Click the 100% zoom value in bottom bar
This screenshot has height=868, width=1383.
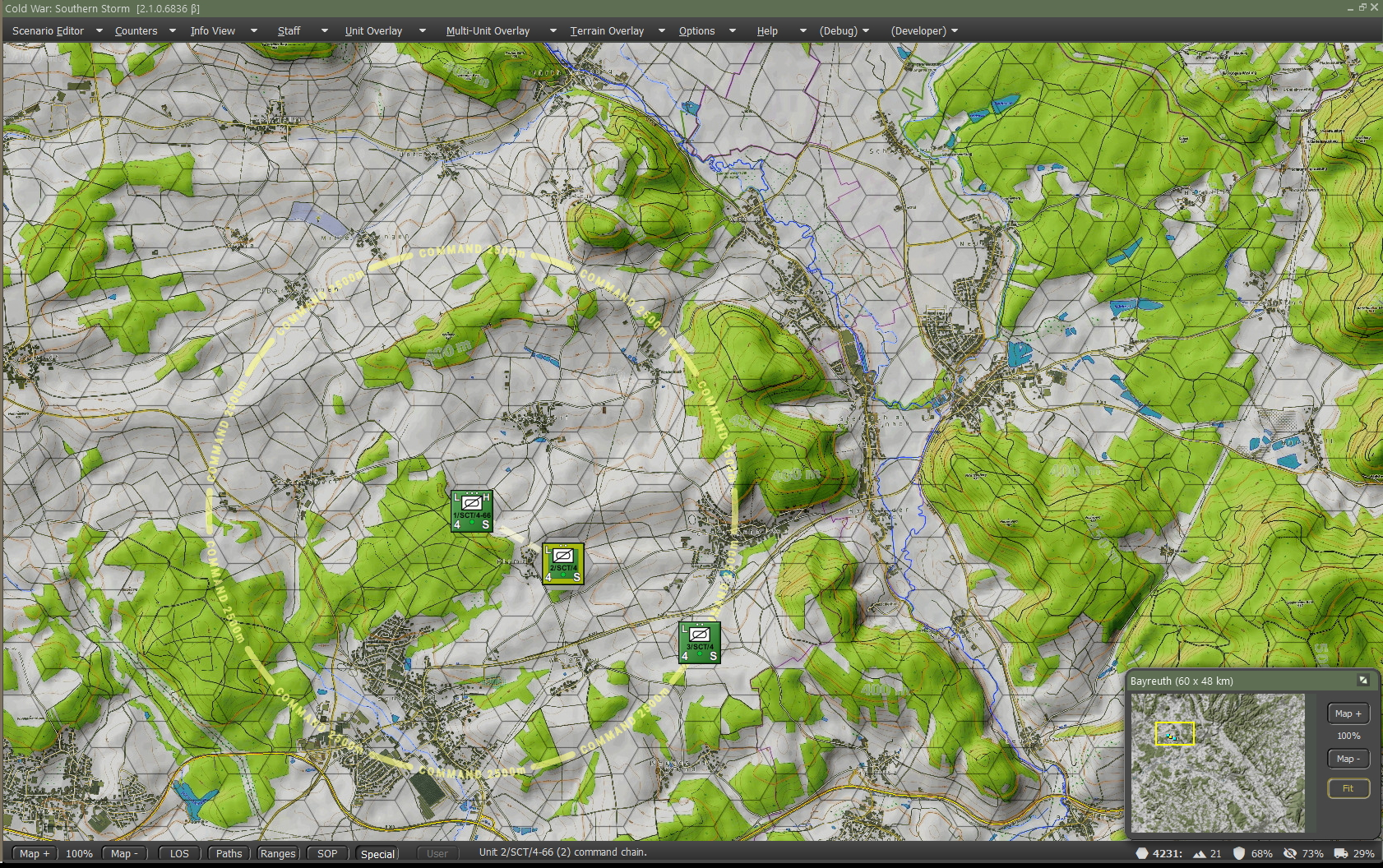click(79, 853)
